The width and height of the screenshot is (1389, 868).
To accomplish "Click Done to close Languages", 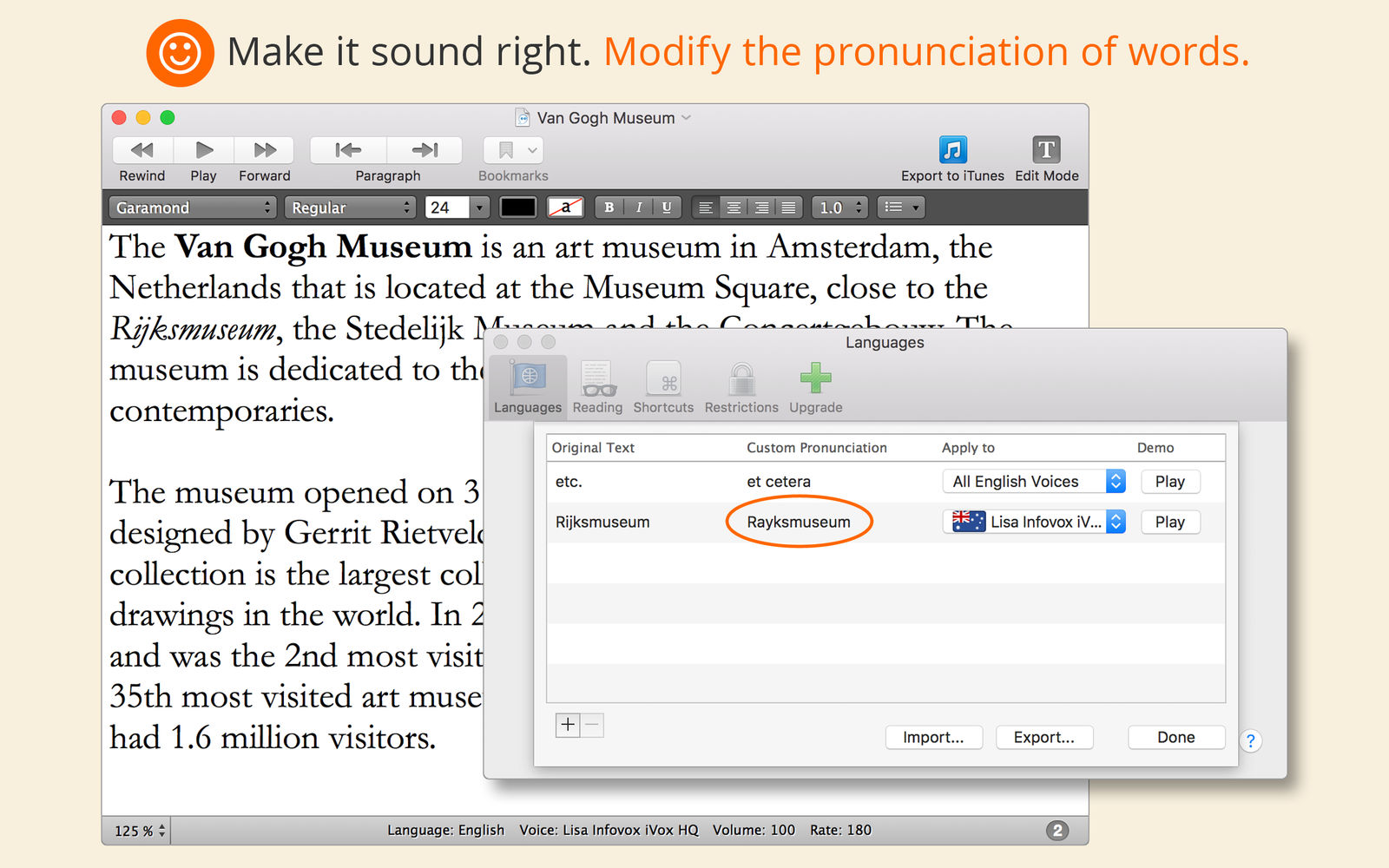I will click(1176, 737).
